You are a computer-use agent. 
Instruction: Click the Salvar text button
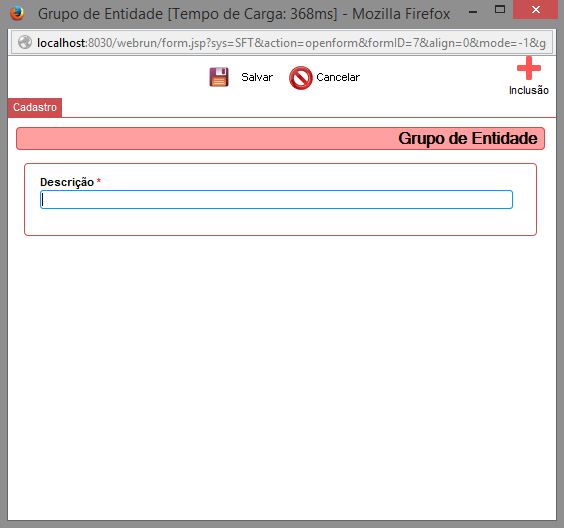coord(257,77)
